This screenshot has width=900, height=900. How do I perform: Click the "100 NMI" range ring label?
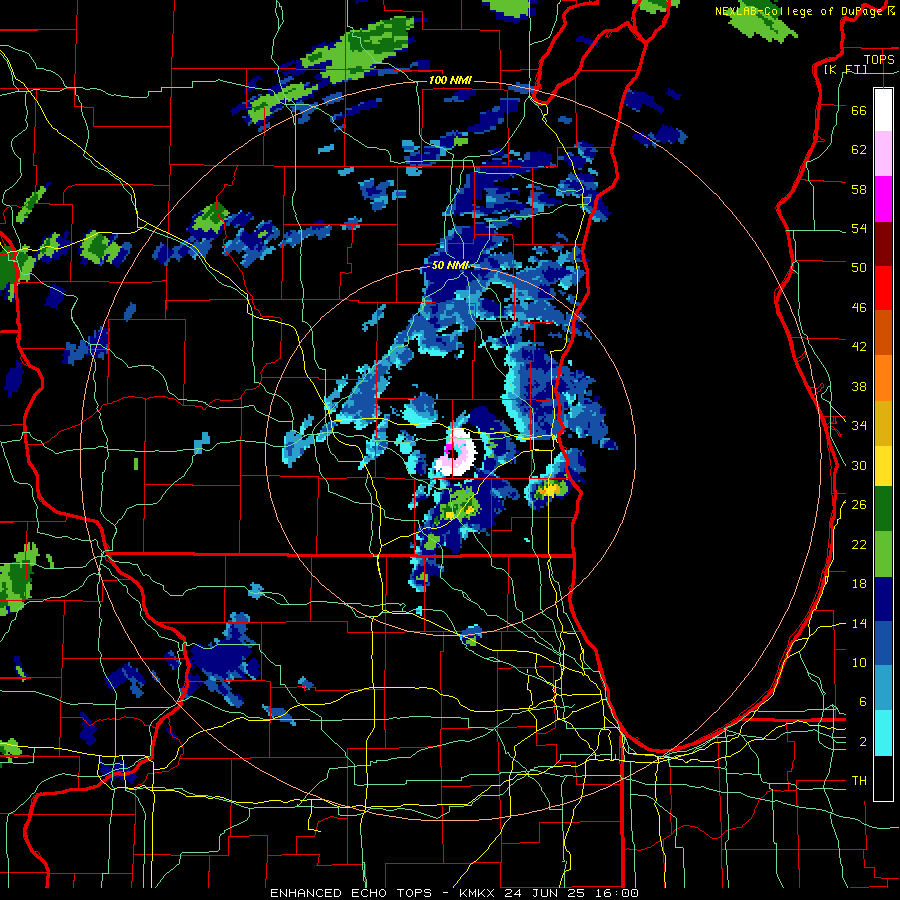tap(450, 80)
